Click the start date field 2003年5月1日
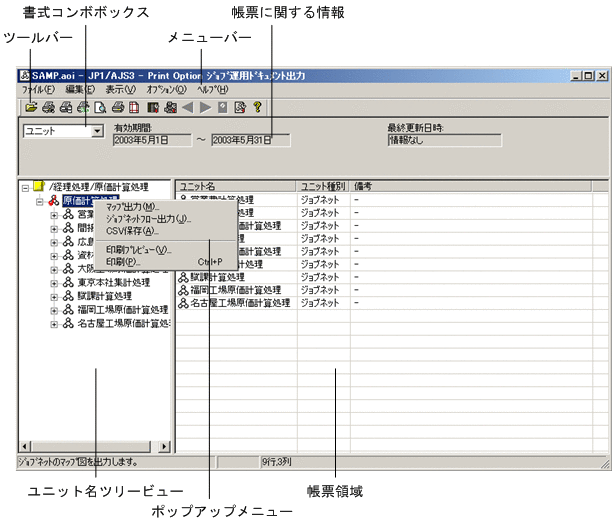This screenshot has height=524, width=615. pos(153,140)
